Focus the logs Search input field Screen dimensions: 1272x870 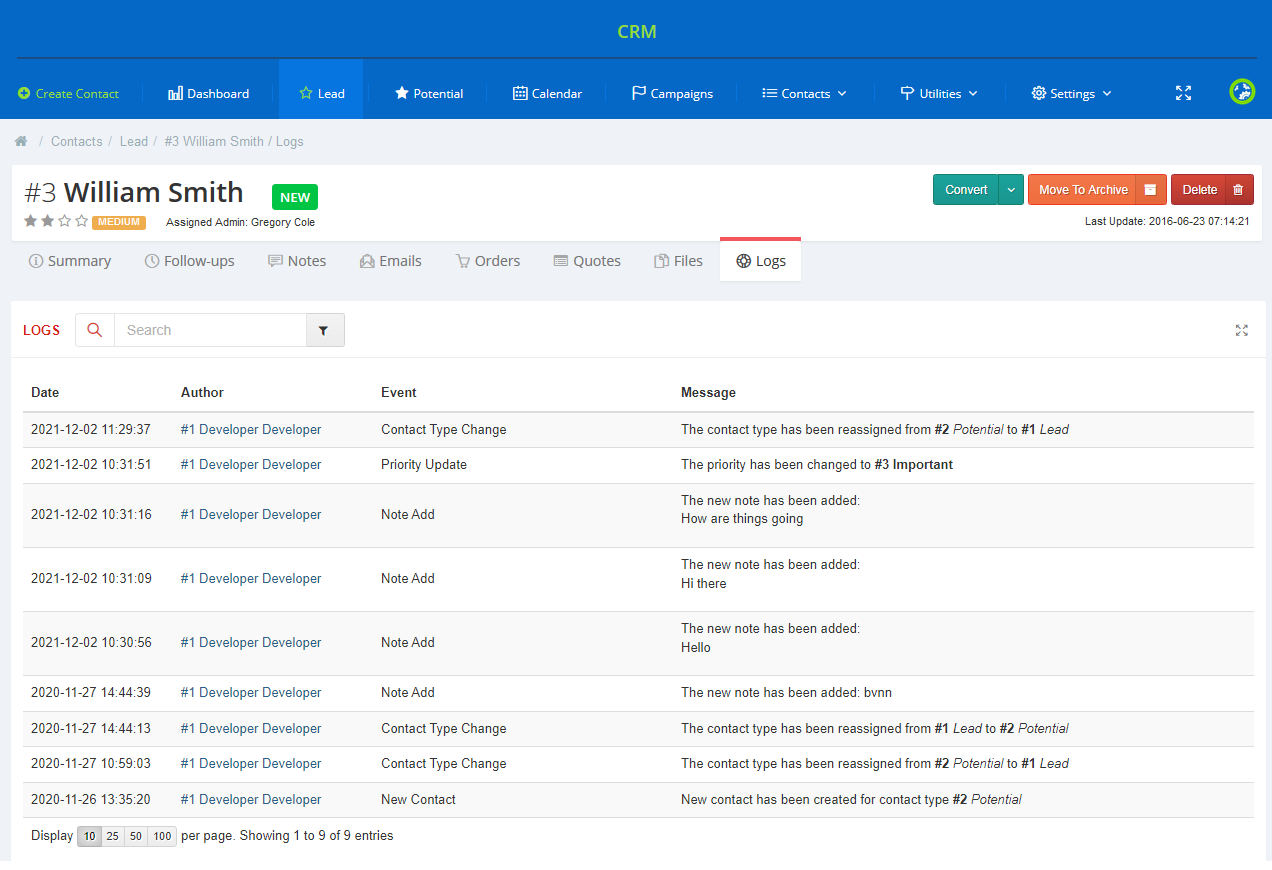pos(210,330)
